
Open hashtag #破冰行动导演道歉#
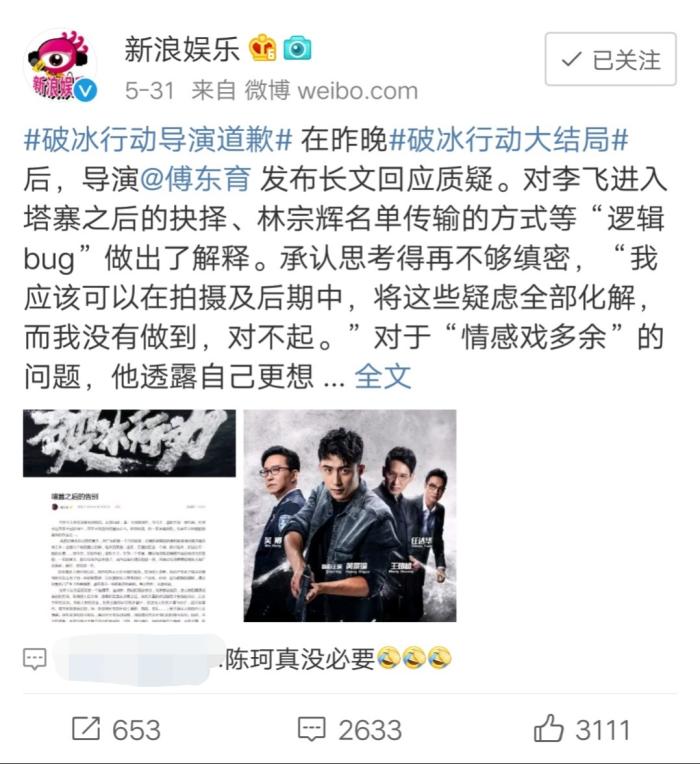pyautogui.click(x=158, y=140)
